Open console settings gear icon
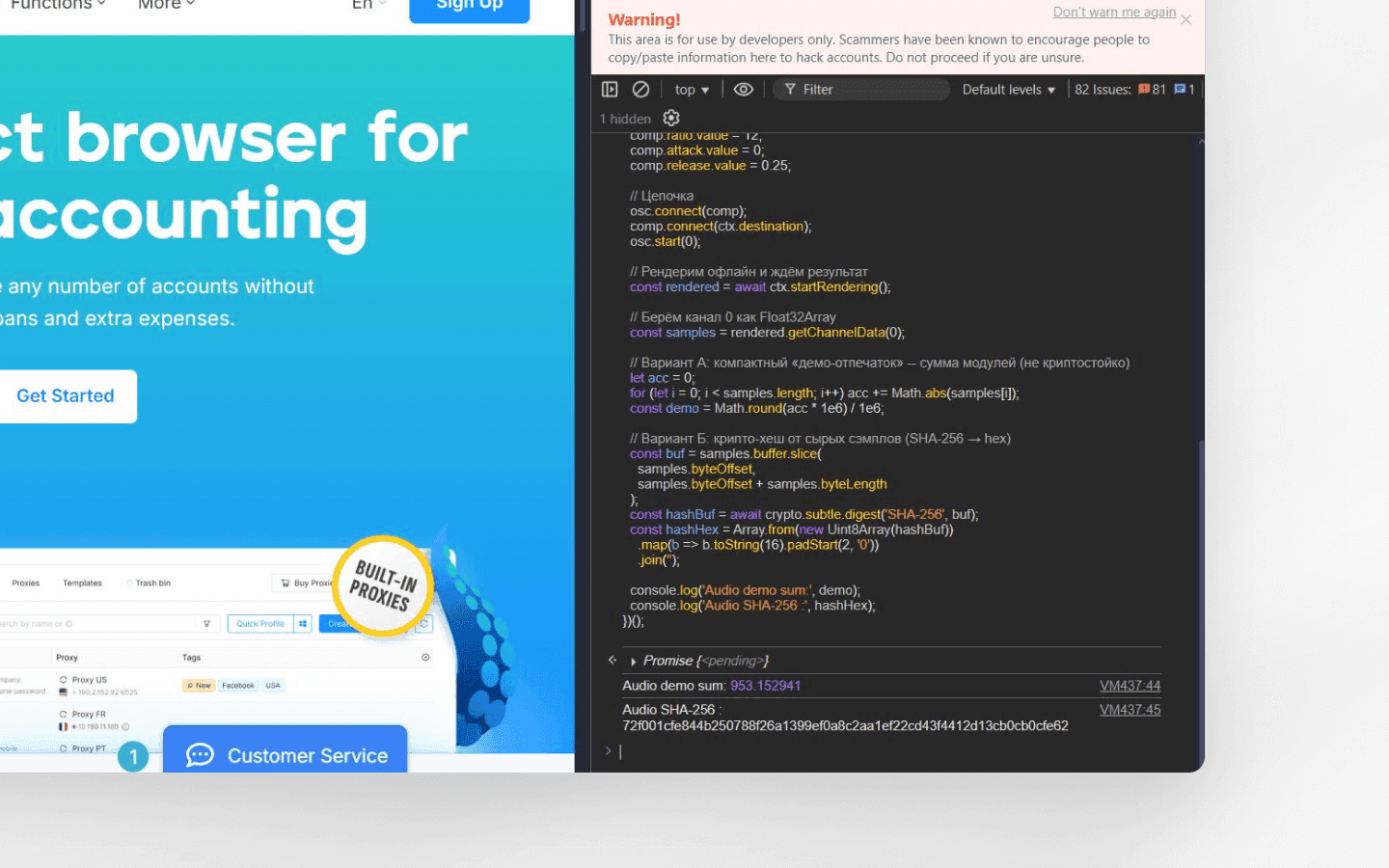1389x868 pixels. tap(671, 118)
